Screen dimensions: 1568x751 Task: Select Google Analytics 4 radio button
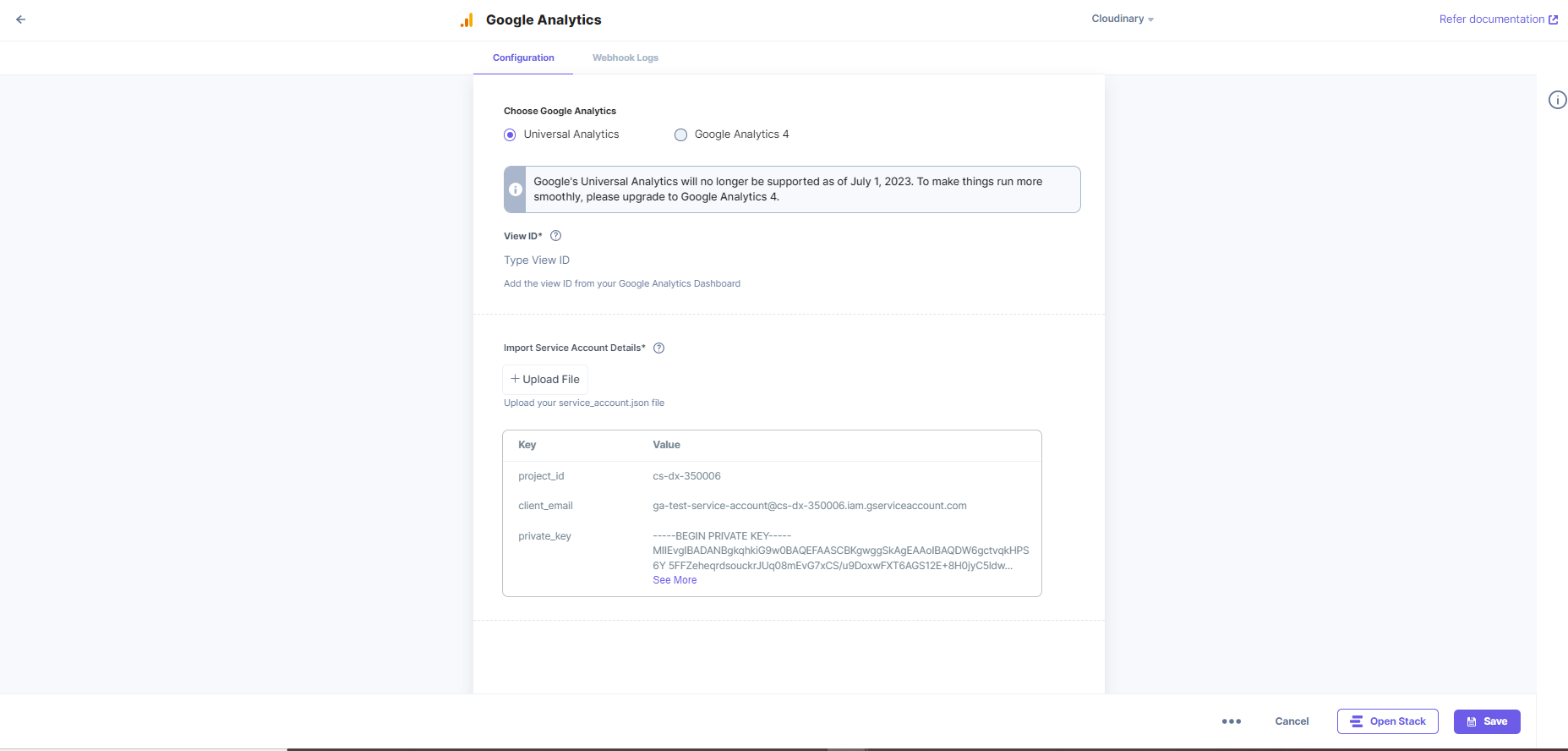coord(680,134)
